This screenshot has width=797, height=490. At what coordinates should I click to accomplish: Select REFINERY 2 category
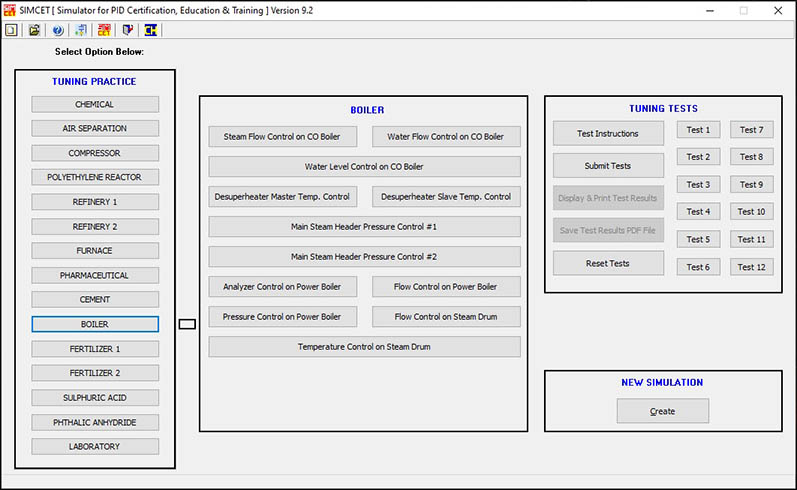95,227
